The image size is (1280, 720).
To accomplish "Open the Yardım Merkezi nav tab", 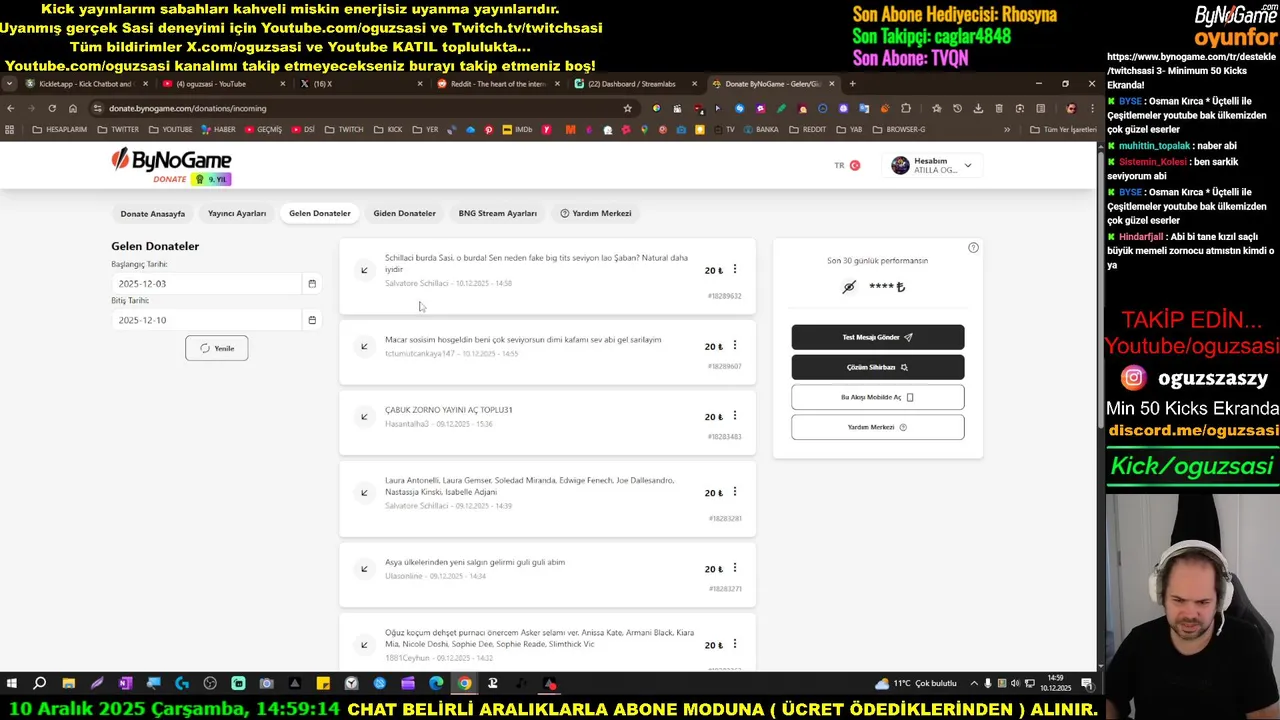I will click(596, 213).
